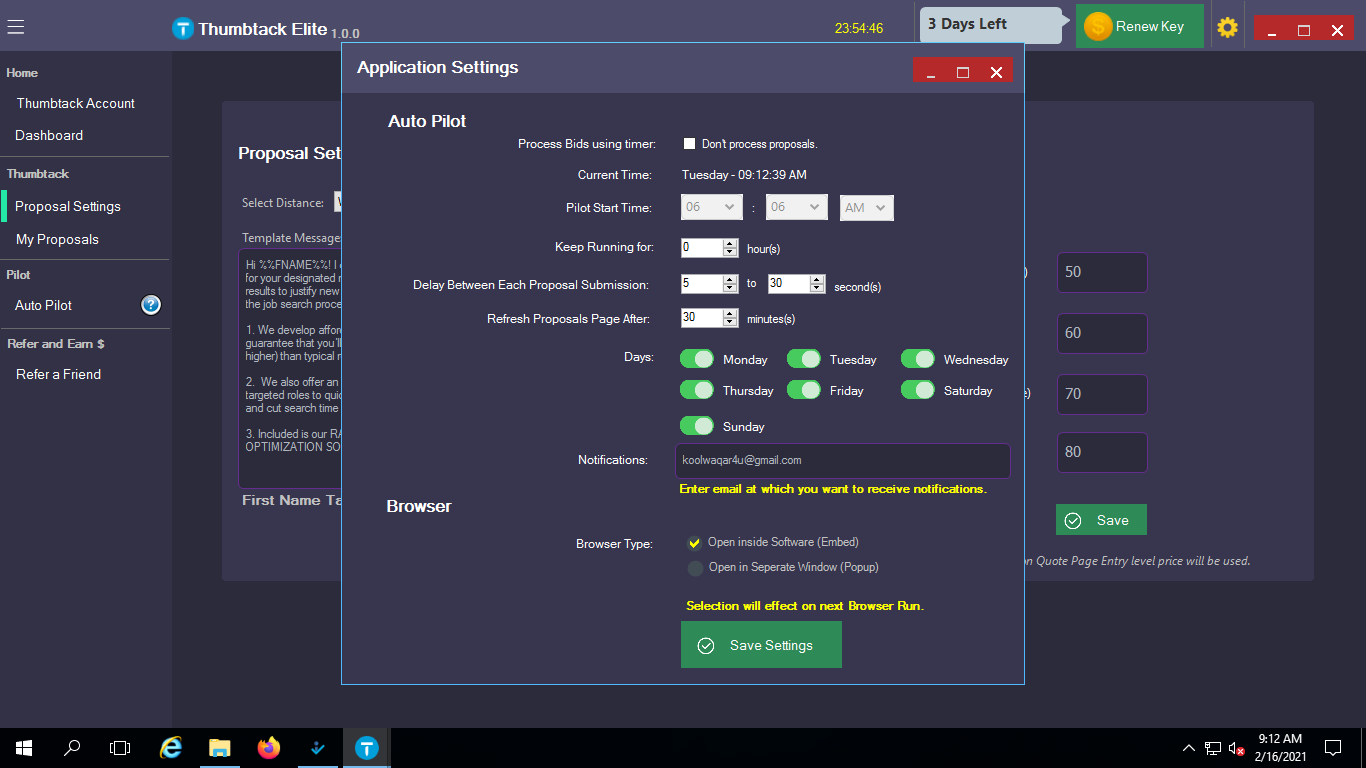The width and height of the screenshot is (1366, 768).
Task: Click the maximum delay seconds spinner
Action: (x=796, y=284)
